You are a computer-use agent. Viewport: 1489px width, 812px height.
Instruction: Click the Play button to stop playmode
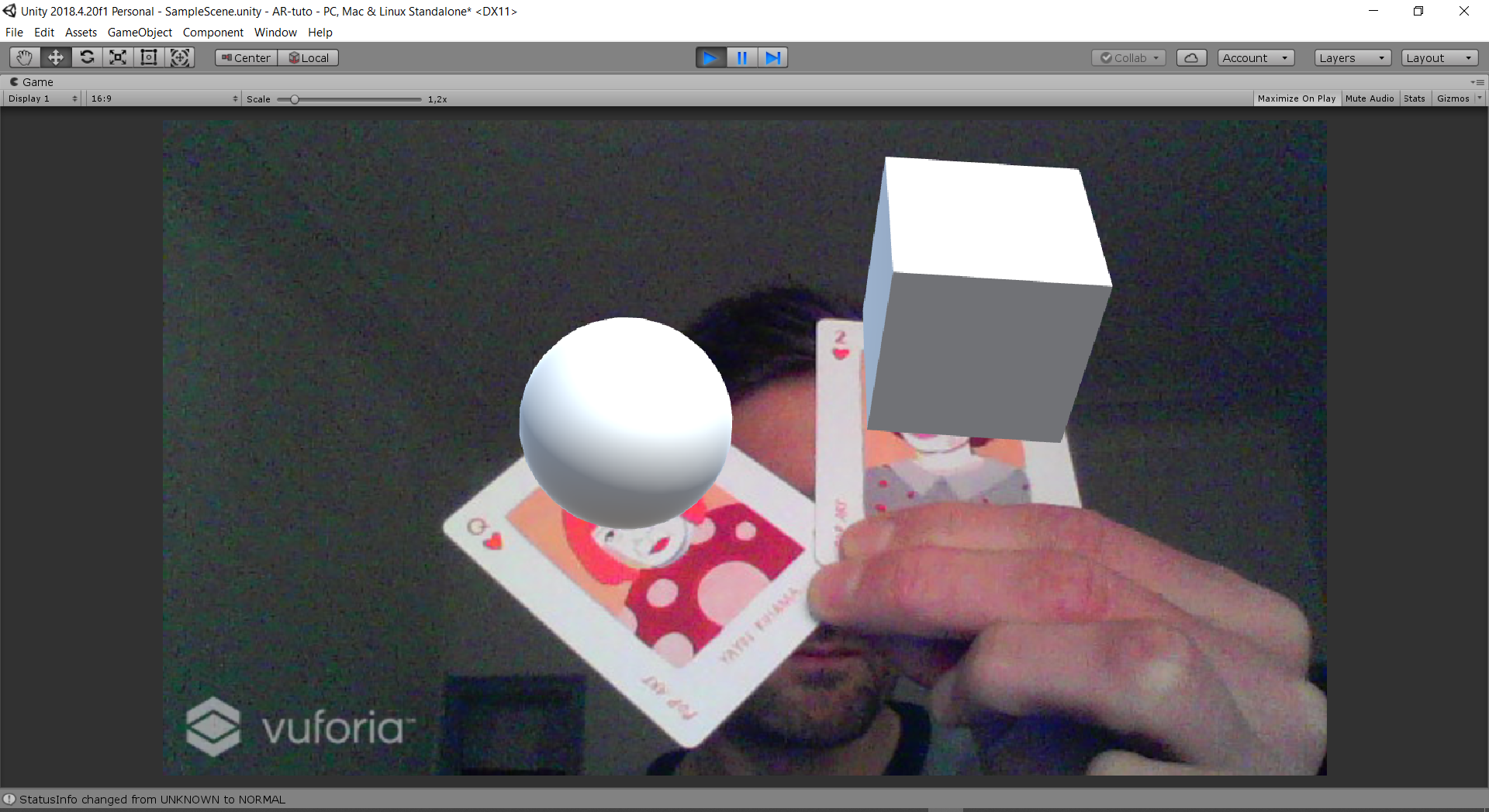pyautogui.click(x=710, y=57)
